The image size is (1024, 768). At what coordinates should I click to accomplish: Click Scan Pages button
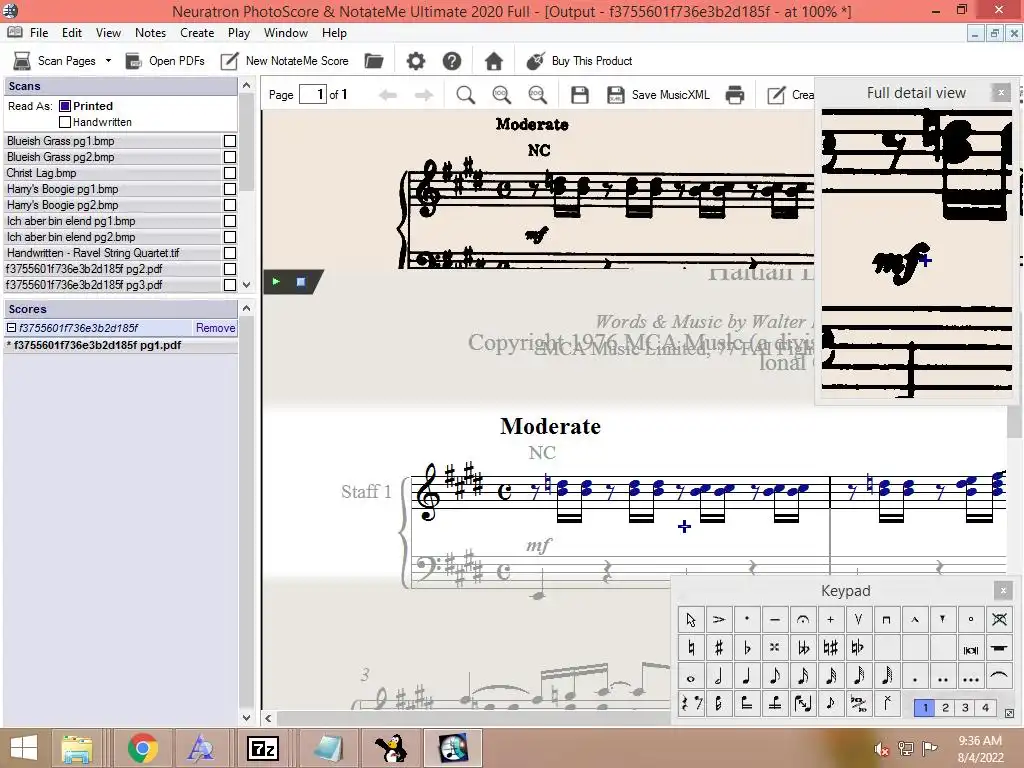click(x=55, y=61)
